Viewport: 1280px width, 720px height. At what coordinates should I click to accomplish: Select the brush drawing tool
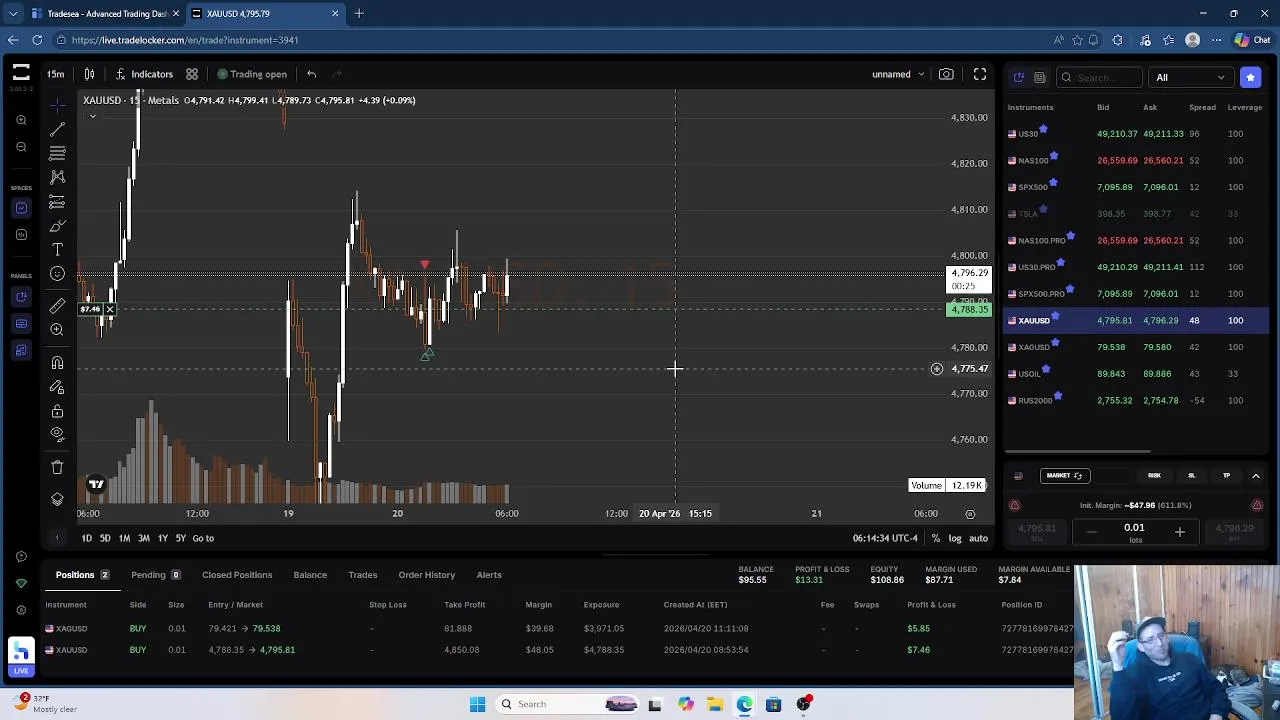57,226
